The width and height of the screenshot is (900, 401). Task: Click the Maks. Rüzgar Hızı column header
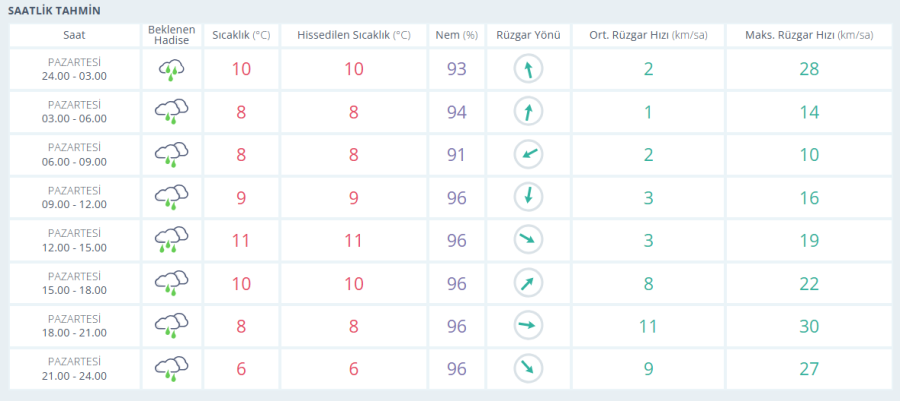tap(808, 35)
